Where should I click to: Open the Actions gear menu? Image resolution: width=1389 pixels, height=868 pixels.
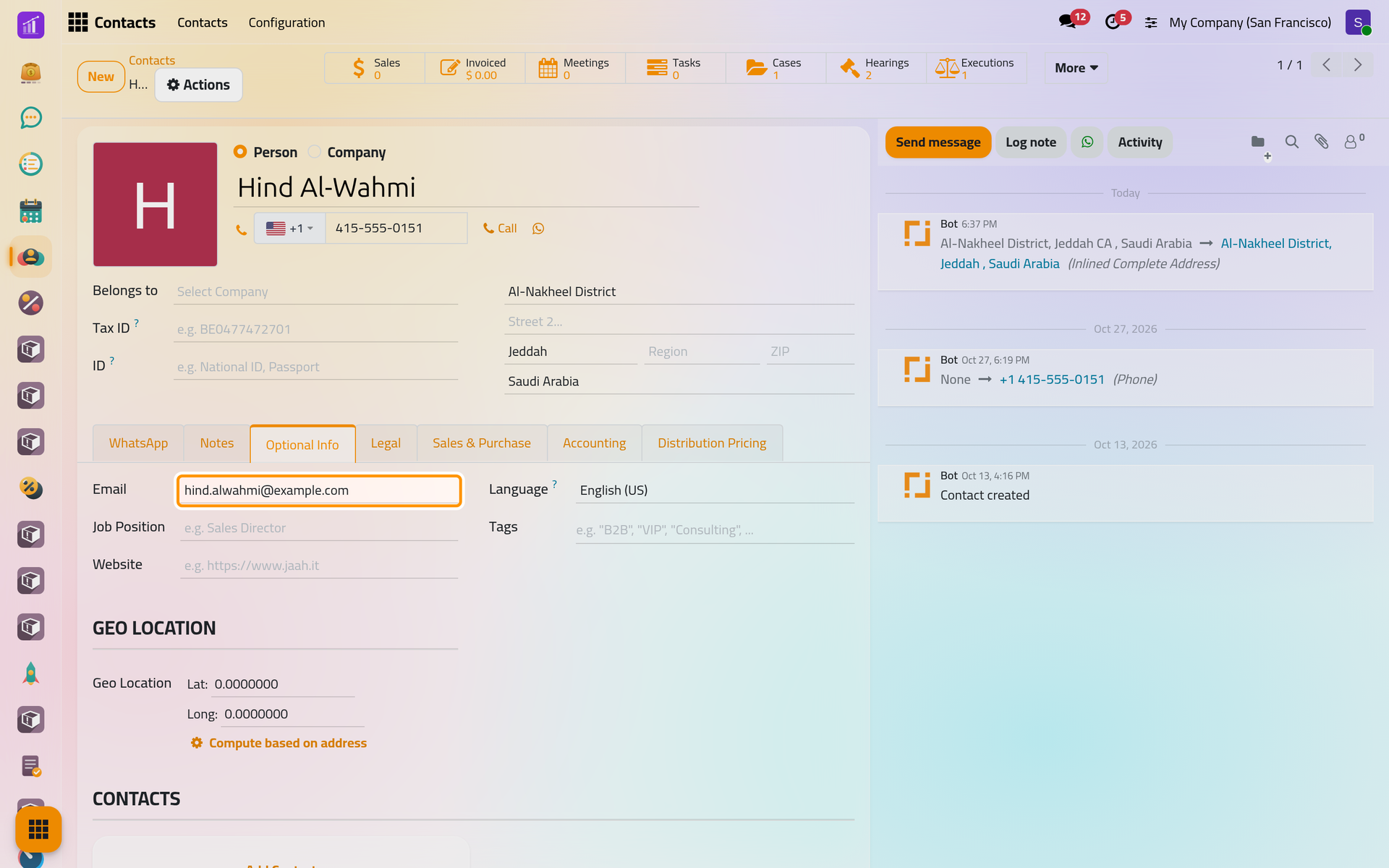(198, 85)
